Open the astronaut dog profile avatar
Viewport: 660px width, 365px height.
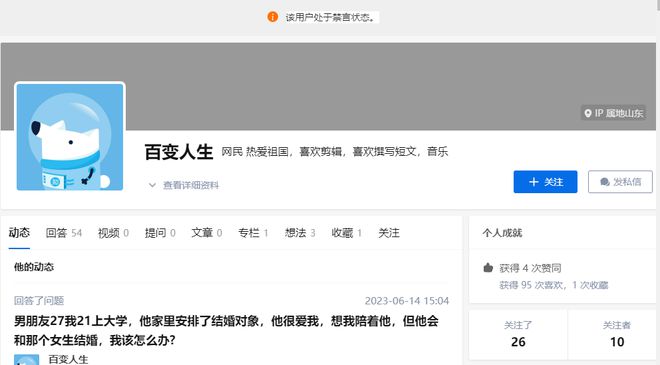(x=70, y=137)
